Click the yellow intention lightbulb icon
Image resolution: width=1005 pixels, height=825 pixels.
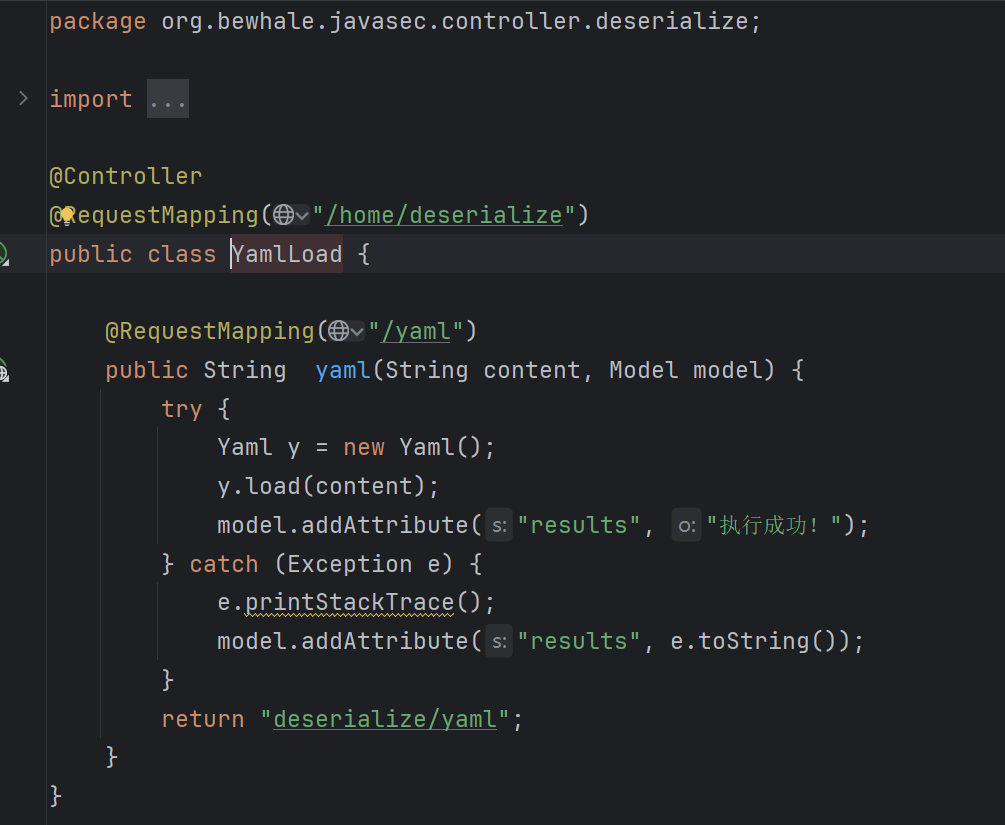coord(67,216)
